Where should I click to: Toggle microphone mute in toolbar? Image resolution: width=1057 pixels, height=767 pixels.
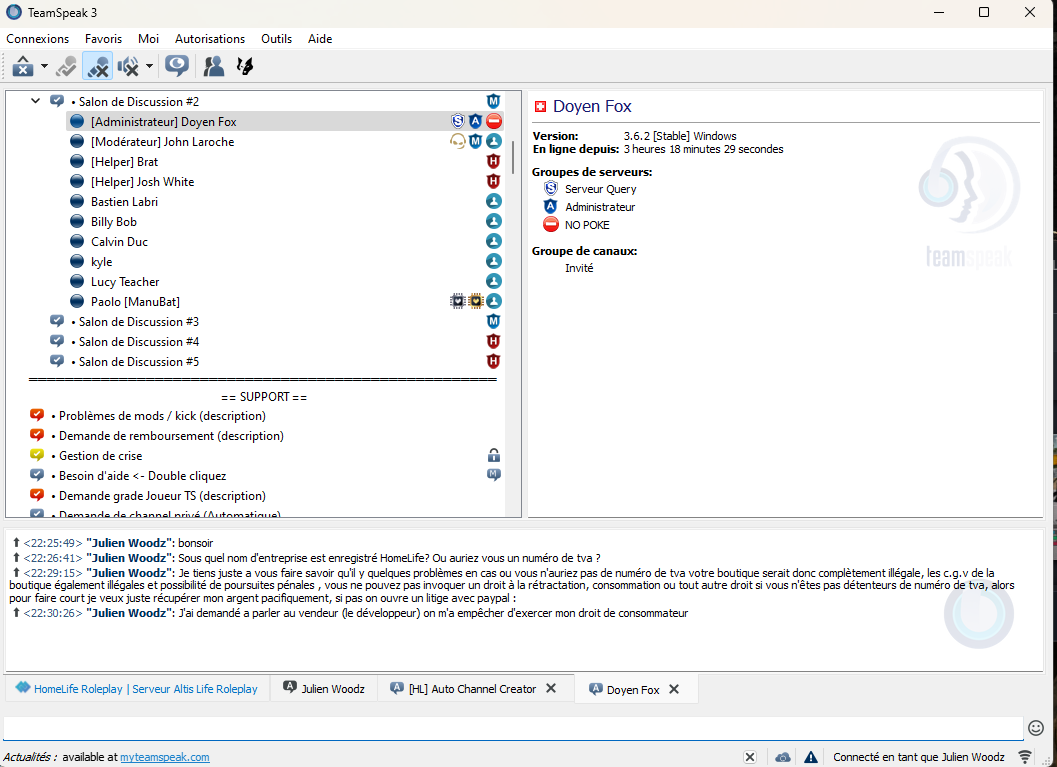pyautogui.click(x=97, y=67)
